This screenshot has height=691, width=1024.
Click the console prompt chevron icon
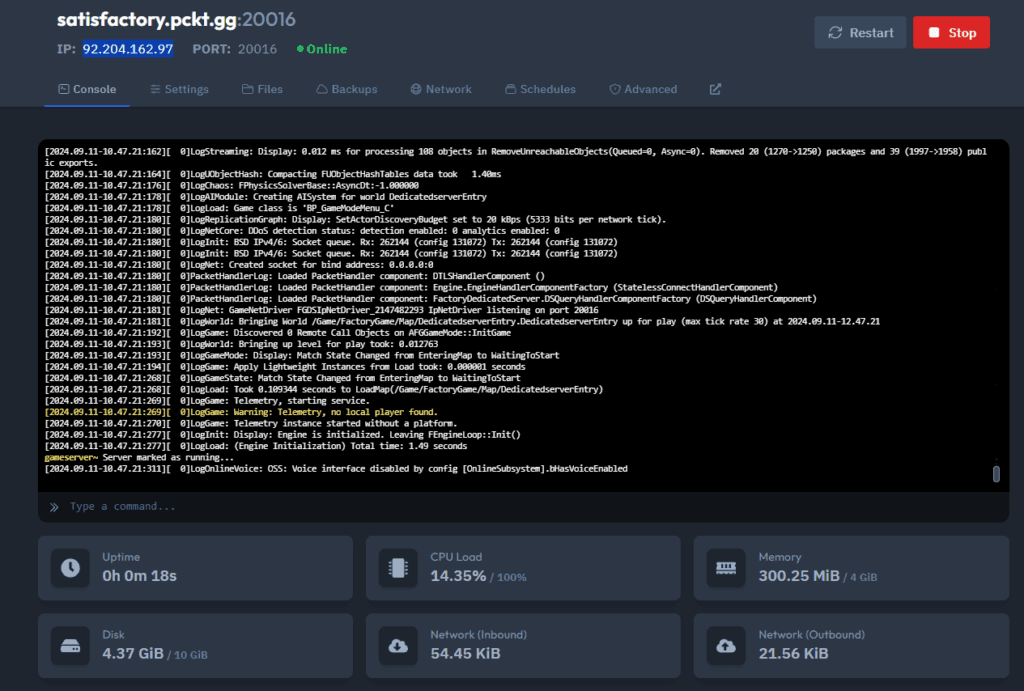(54, 507)
